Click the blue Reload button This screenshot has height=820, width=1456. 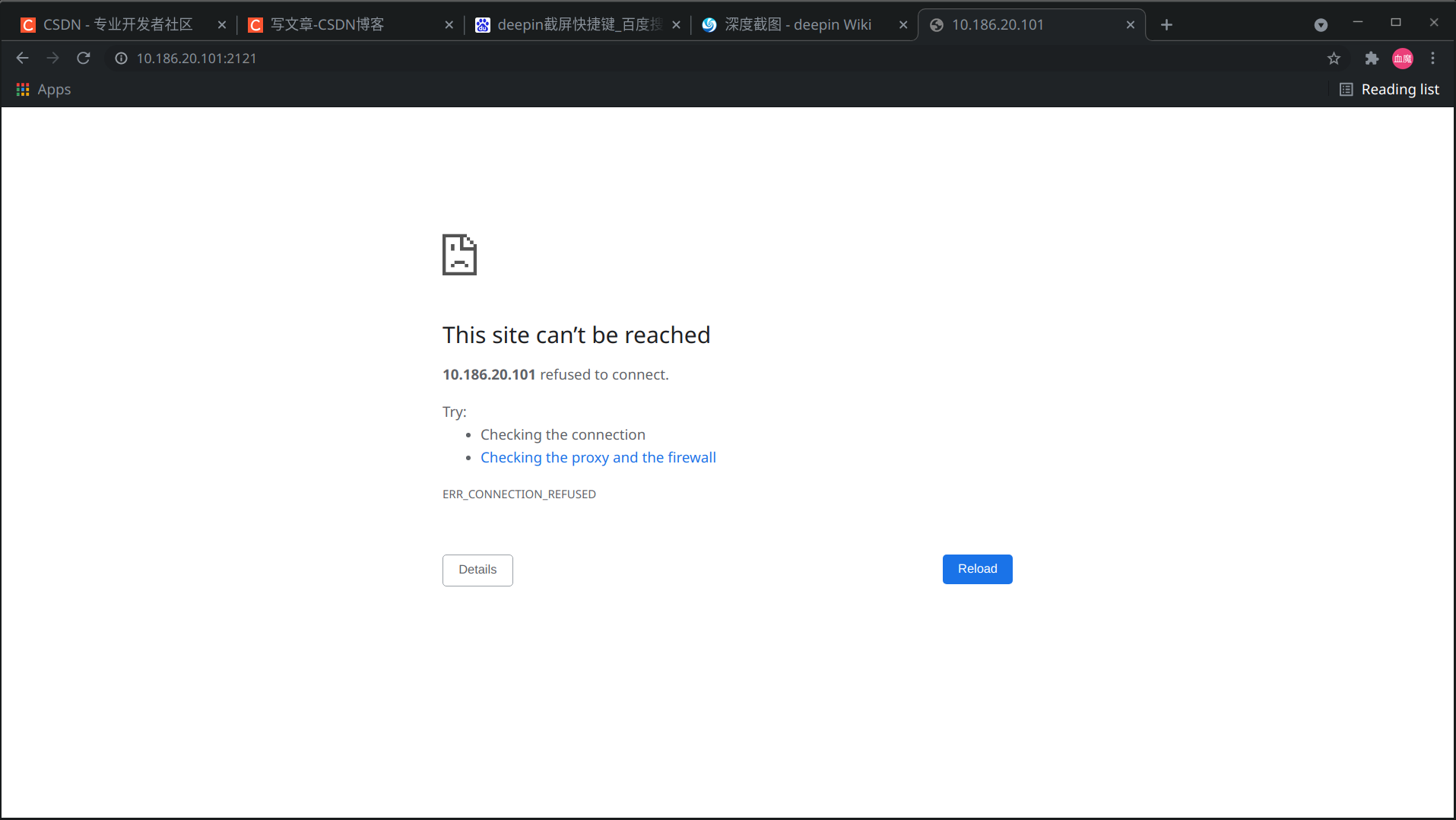click(x=977, y=569)
